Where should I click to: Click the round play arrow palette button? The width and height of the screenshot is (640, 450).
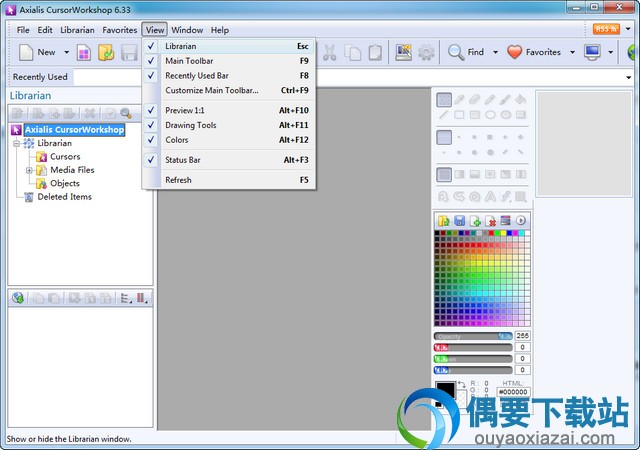[521, 221]
